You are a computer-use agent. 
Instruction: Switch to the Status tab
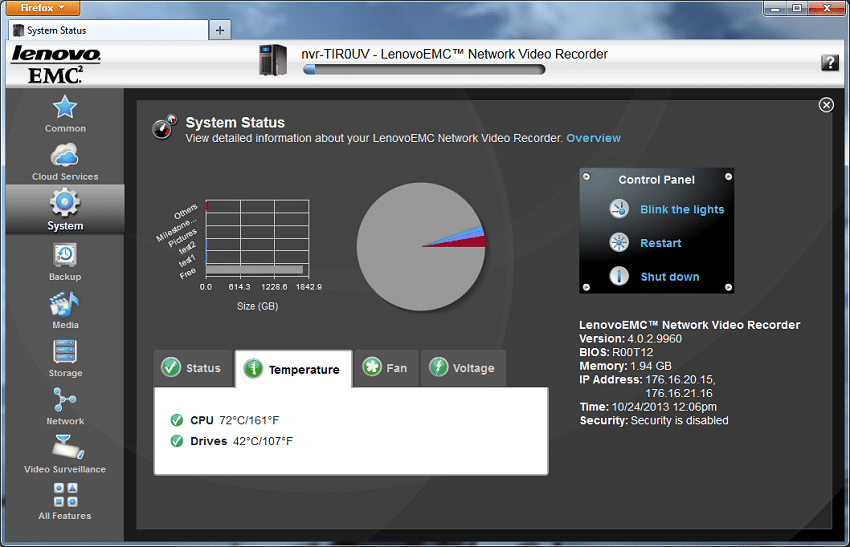[193, 368]
